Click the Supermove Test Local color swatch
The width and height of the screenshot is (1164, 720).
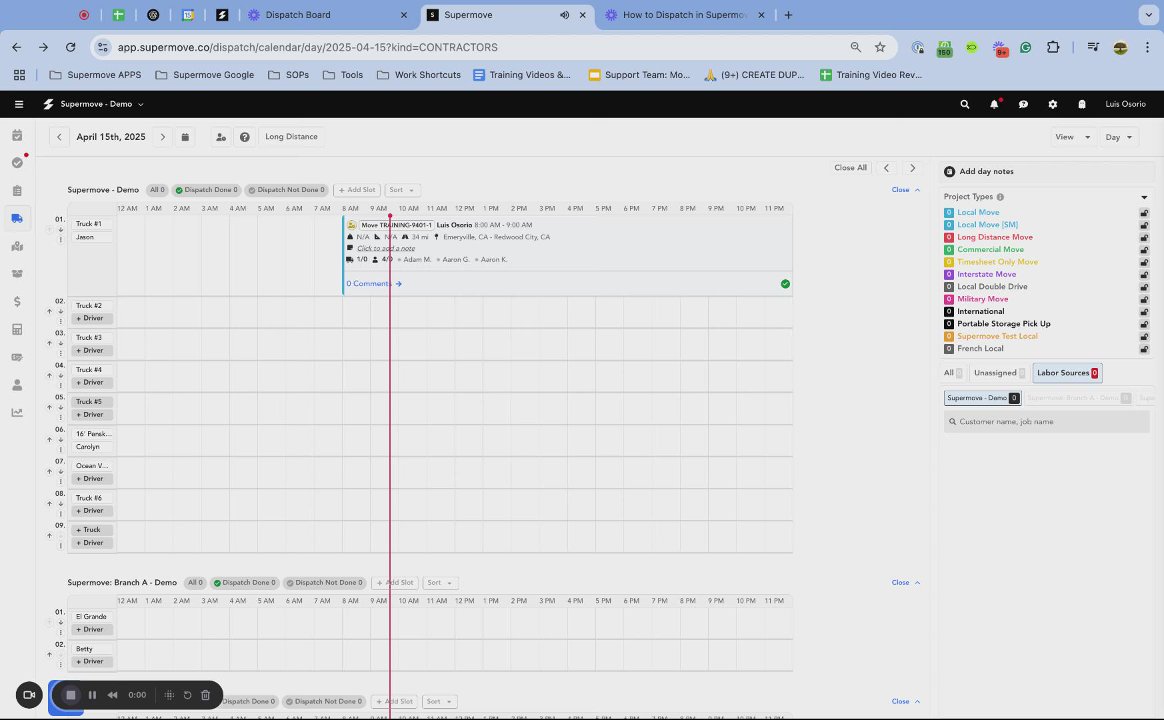(x=949, y=336)
